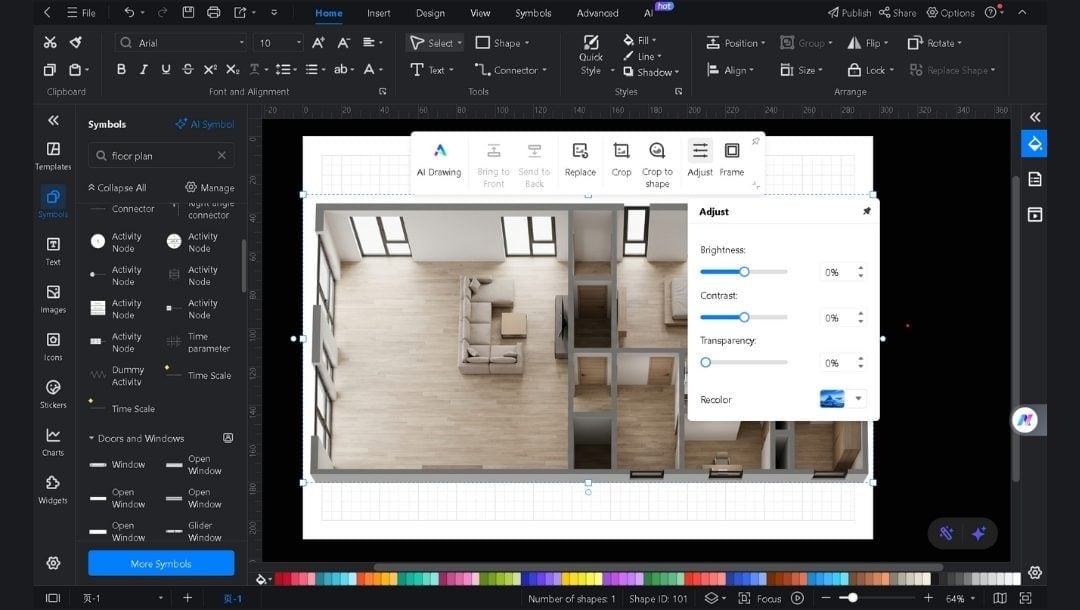Switch to the Design ribbon tab
The image size is (1080, 610).
430,13
